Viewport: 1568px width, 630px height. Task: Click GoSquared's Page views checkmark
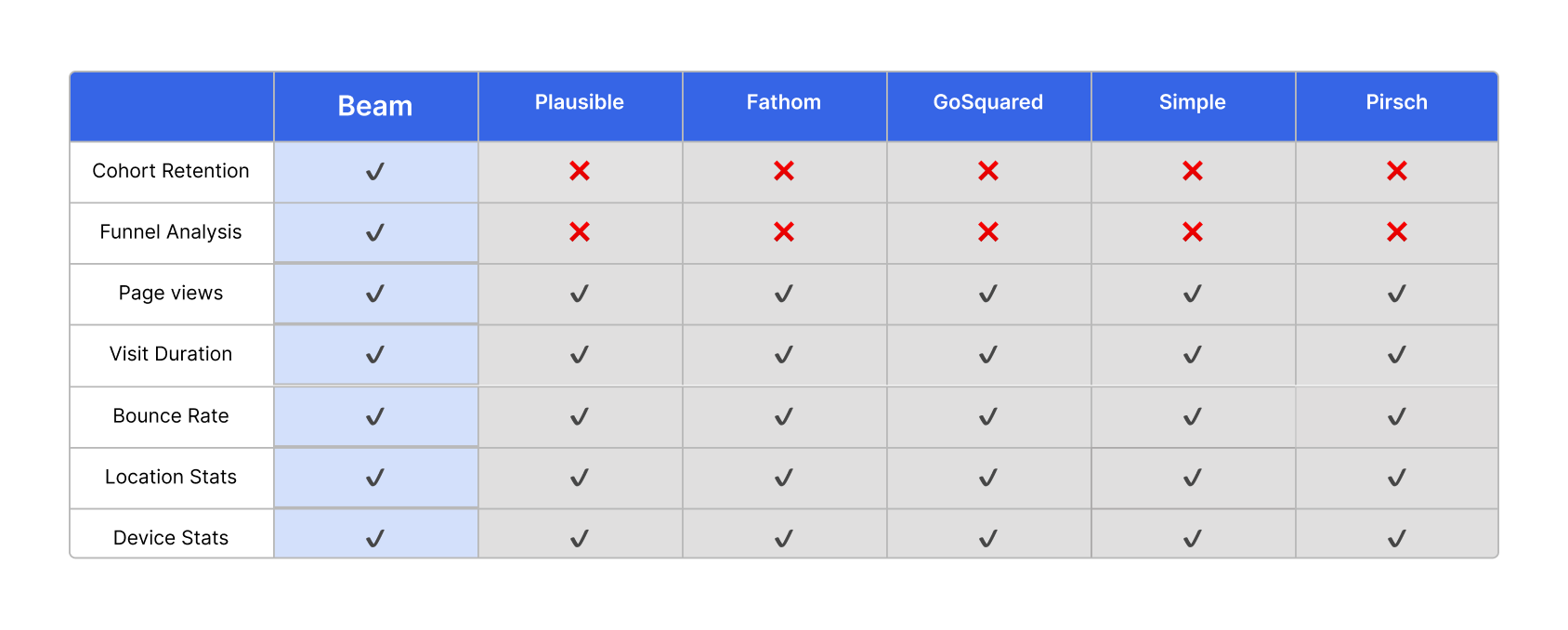(x=988, y=294)
